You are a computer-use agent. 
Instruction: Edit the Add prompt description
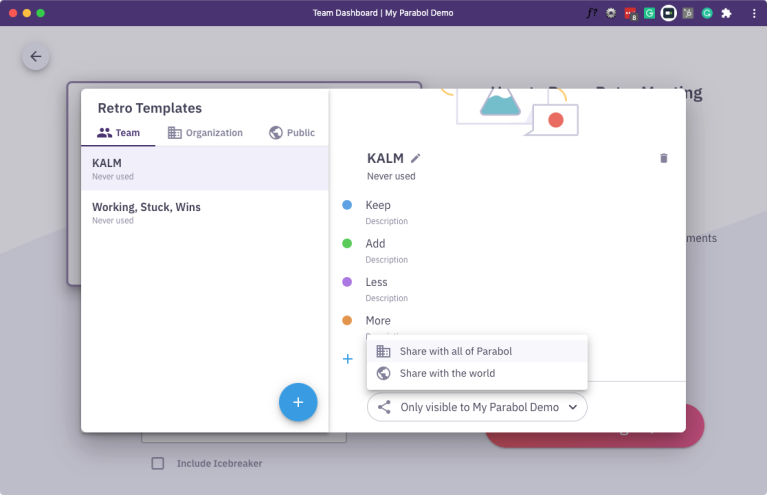tap(386, 260)
